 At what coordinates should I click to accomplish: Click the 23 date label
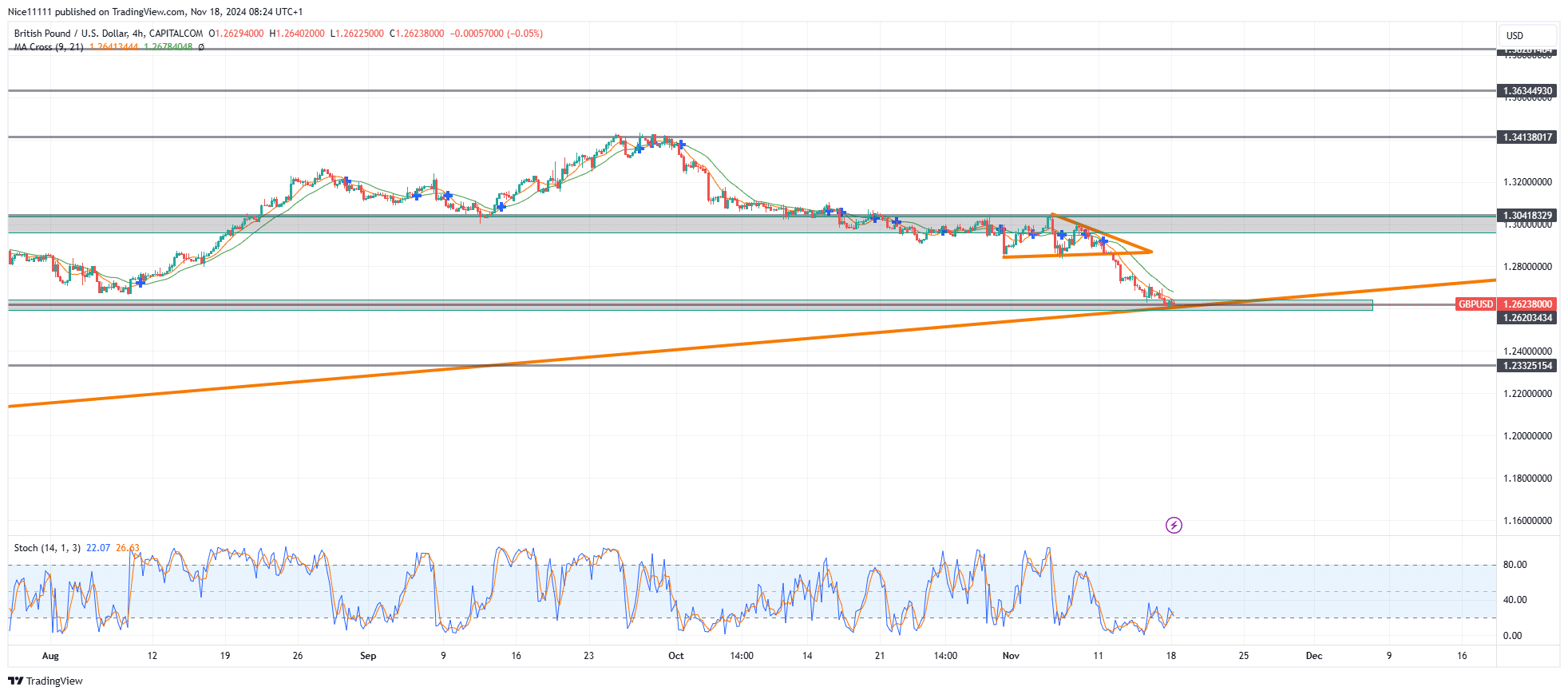pos(589,656)
